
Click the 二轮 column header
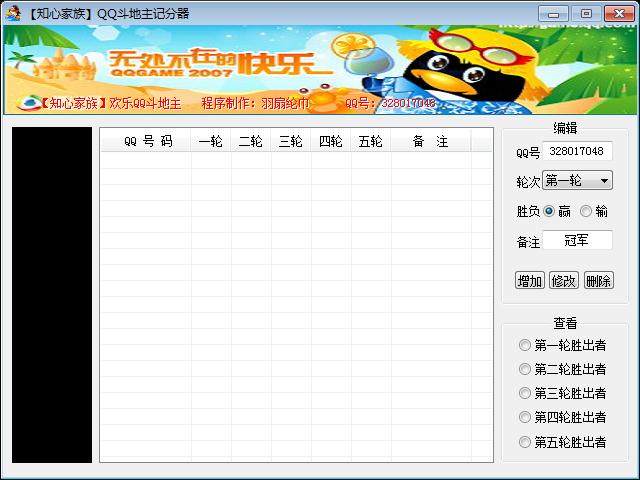(251, 141)
